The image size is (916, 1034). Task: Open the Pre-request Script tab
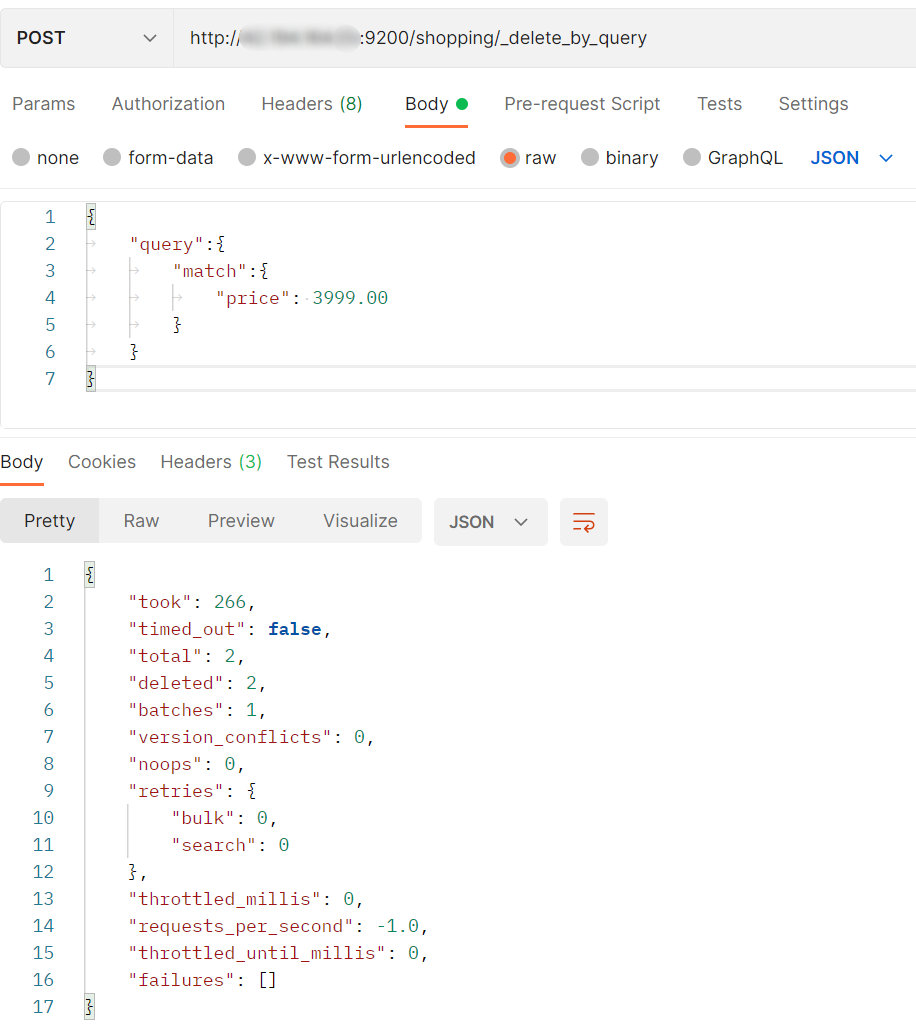coord(582,104)
